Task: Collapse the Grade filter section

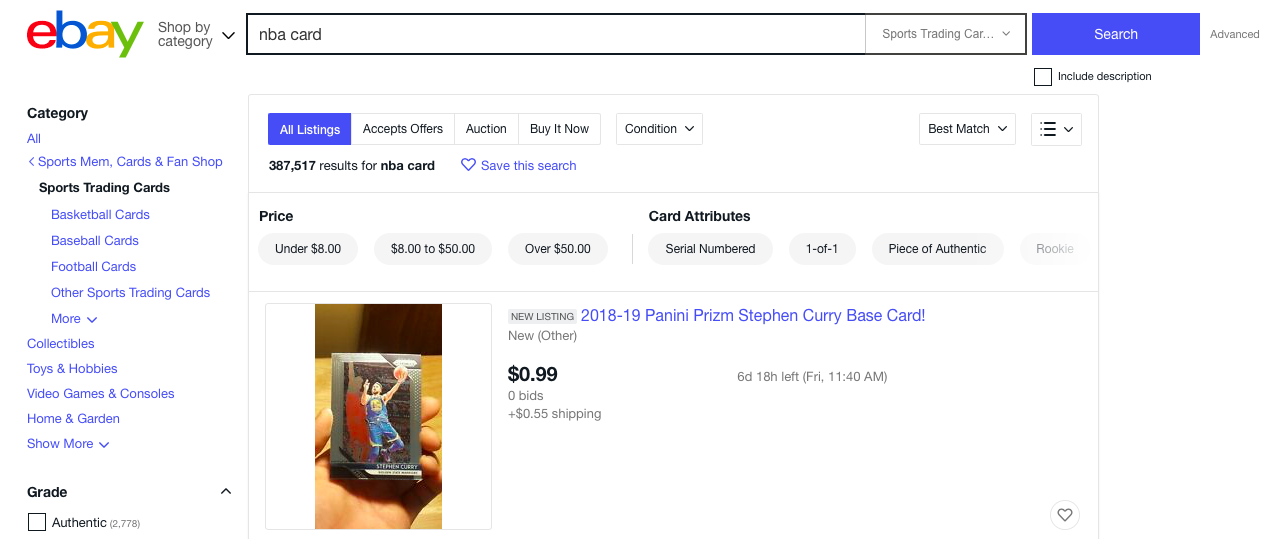Action: (226, 491)
